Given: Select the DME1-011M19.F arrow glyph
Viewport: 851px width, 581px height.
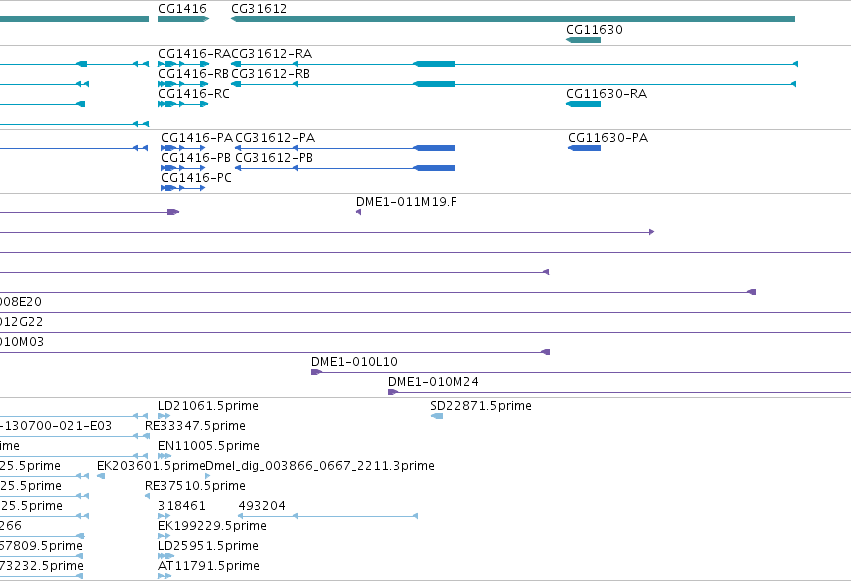Looking at the screenshot, I should [x=359, y=212].
